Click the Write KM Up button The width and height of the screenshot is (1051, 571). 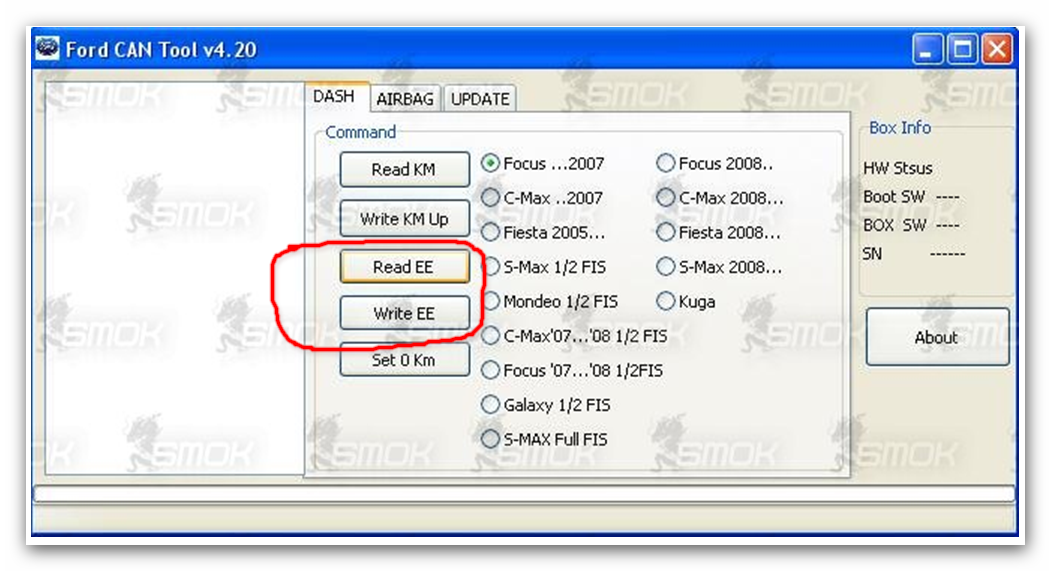tap(404, 218)
